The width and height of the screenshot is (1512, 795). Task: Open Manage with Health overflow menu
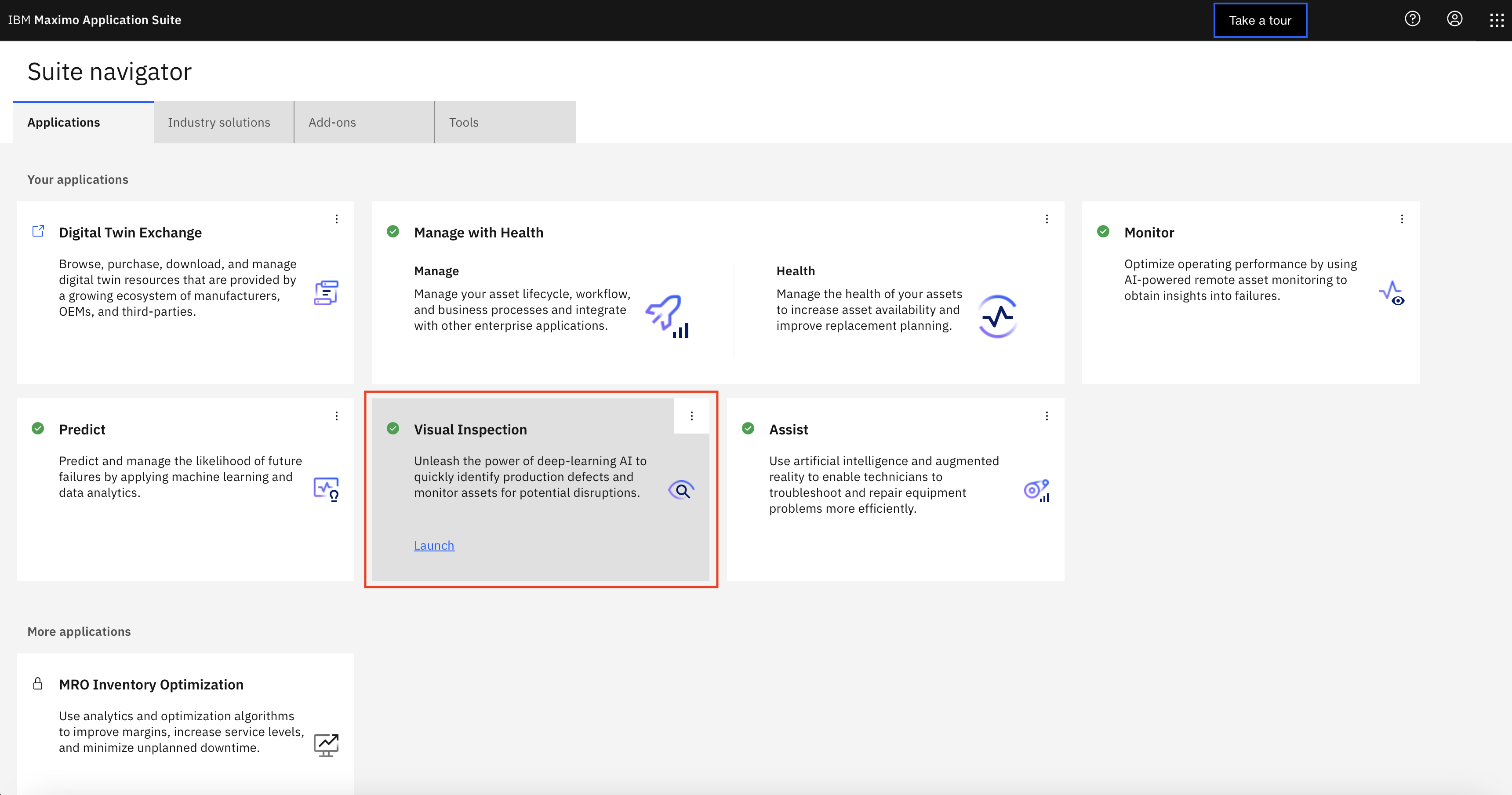[x=1047, y=219]
